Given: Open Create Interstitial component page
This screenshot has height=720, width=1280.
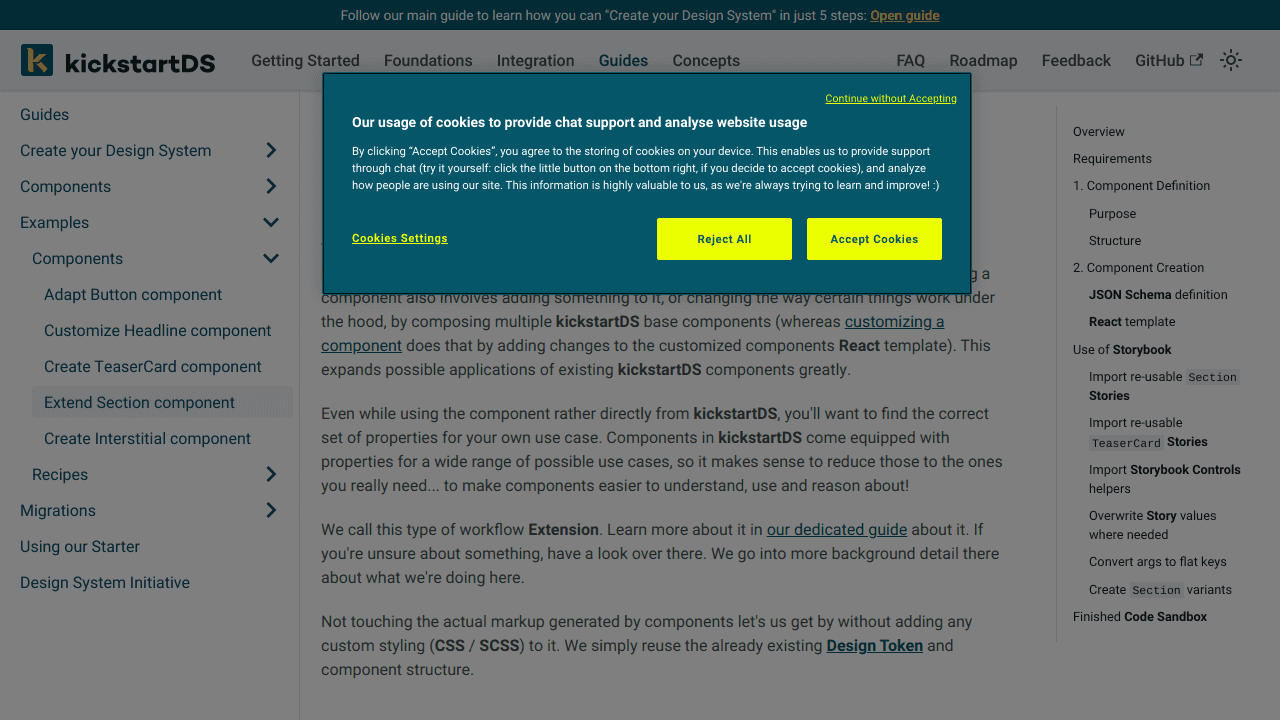Looking at the screenshot, I should click(147, 438).
